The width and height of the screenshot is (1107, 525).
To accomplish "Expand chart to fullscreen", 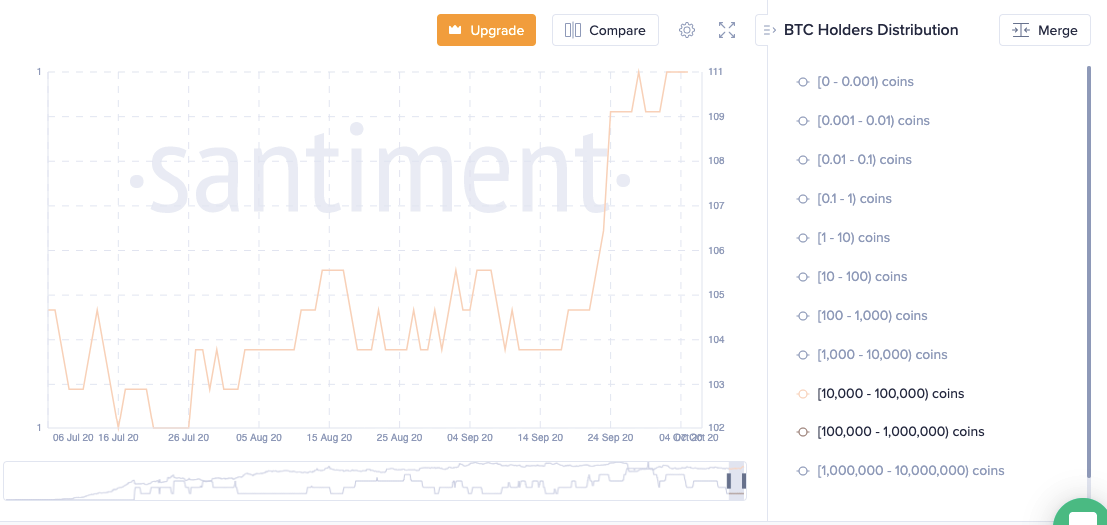I will [x=727, y=30].
